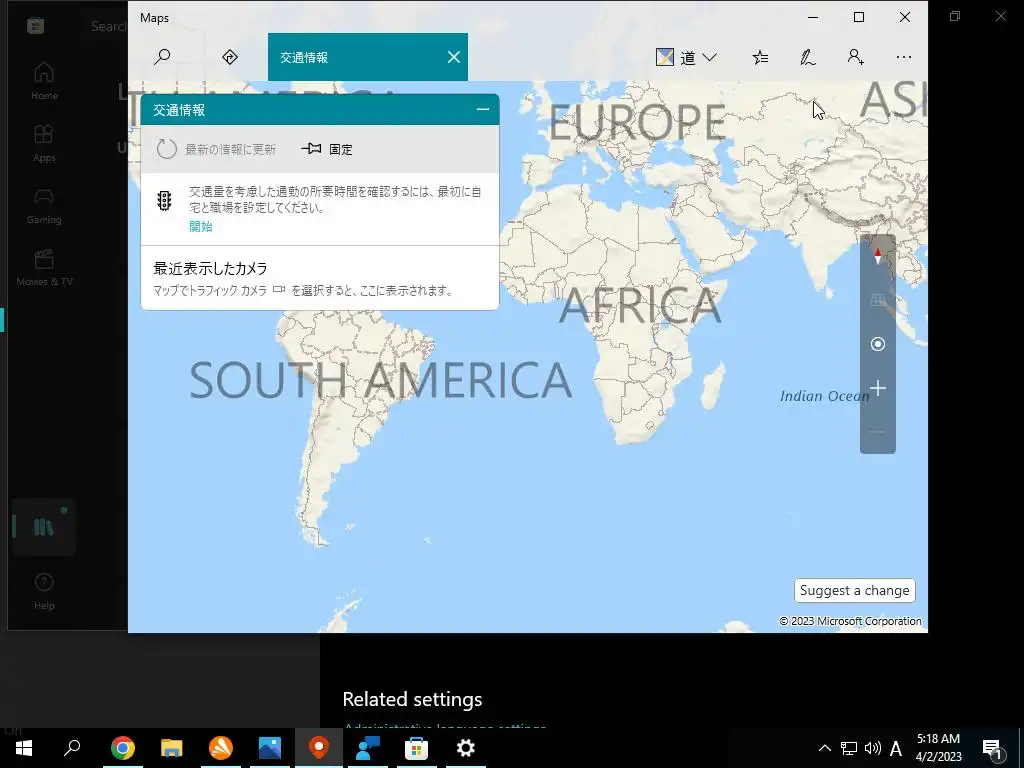Open File Explorer from the taskbar
The image size is (1024, 768).
[x=172, y=748]
